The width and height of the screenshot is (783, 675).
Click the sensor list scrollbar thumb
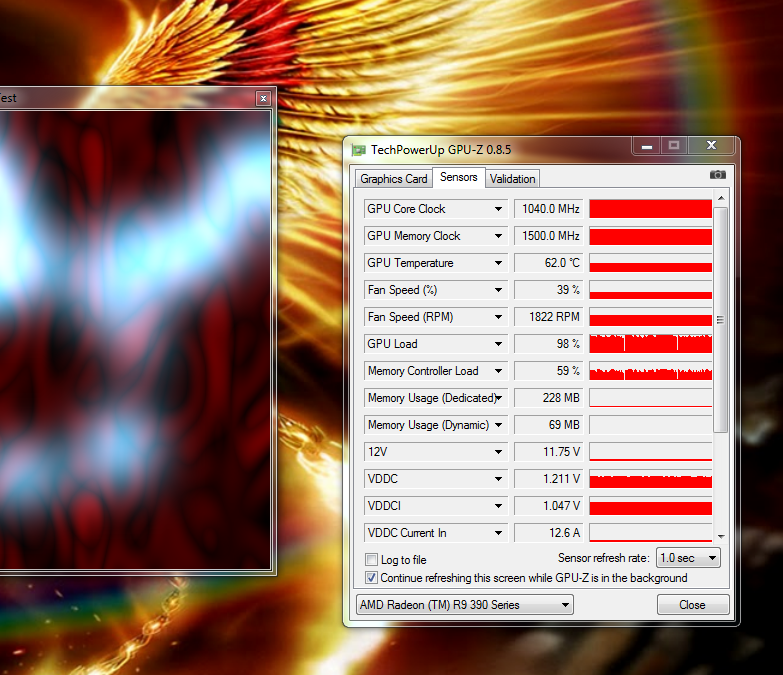coord(720,320)
